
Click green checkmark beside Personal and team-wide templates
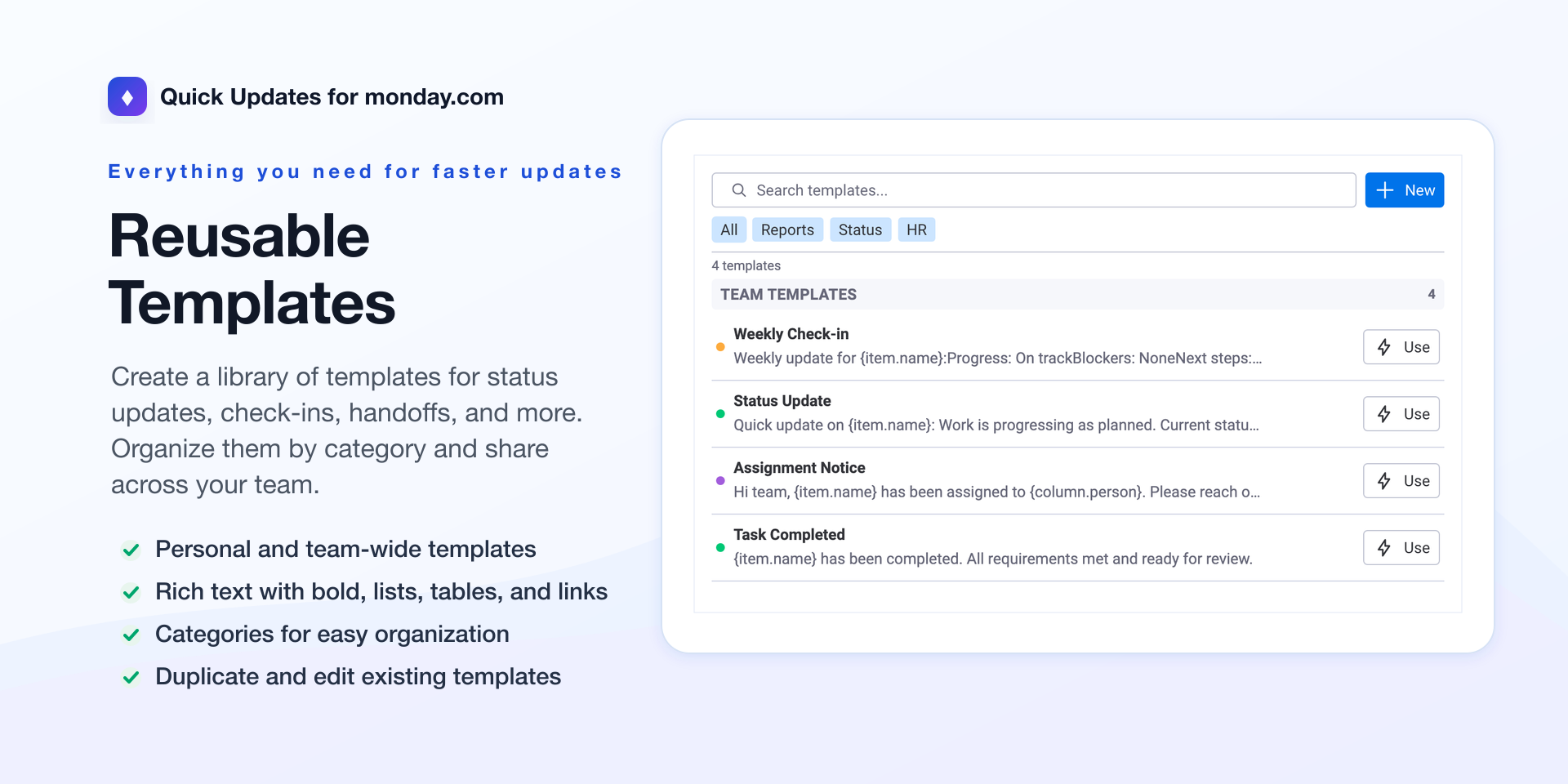131,550
